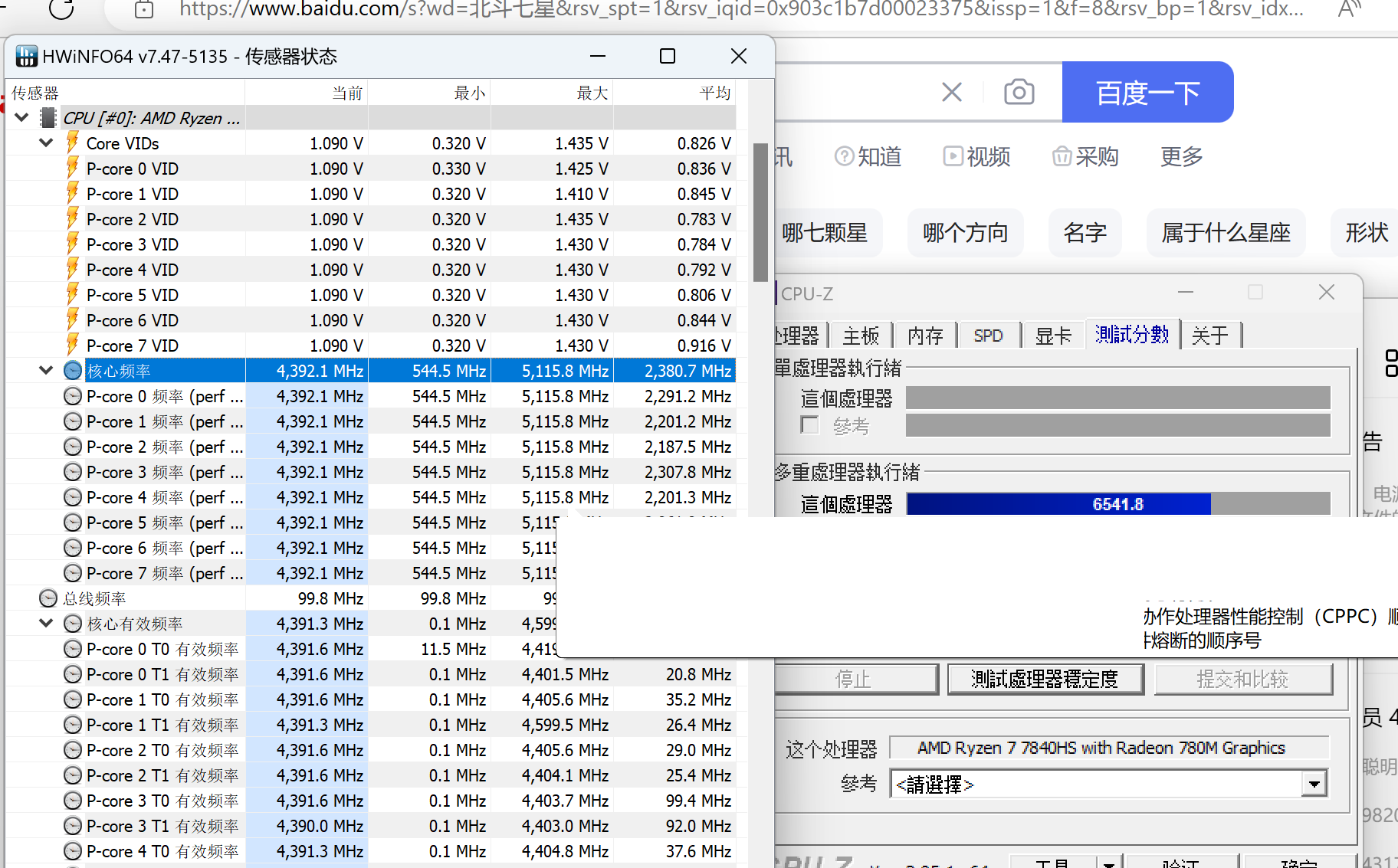Click clock icon of P-core 4 T0 有效频率
Screen dimensions: 1398x868
[x=73, y=851]
